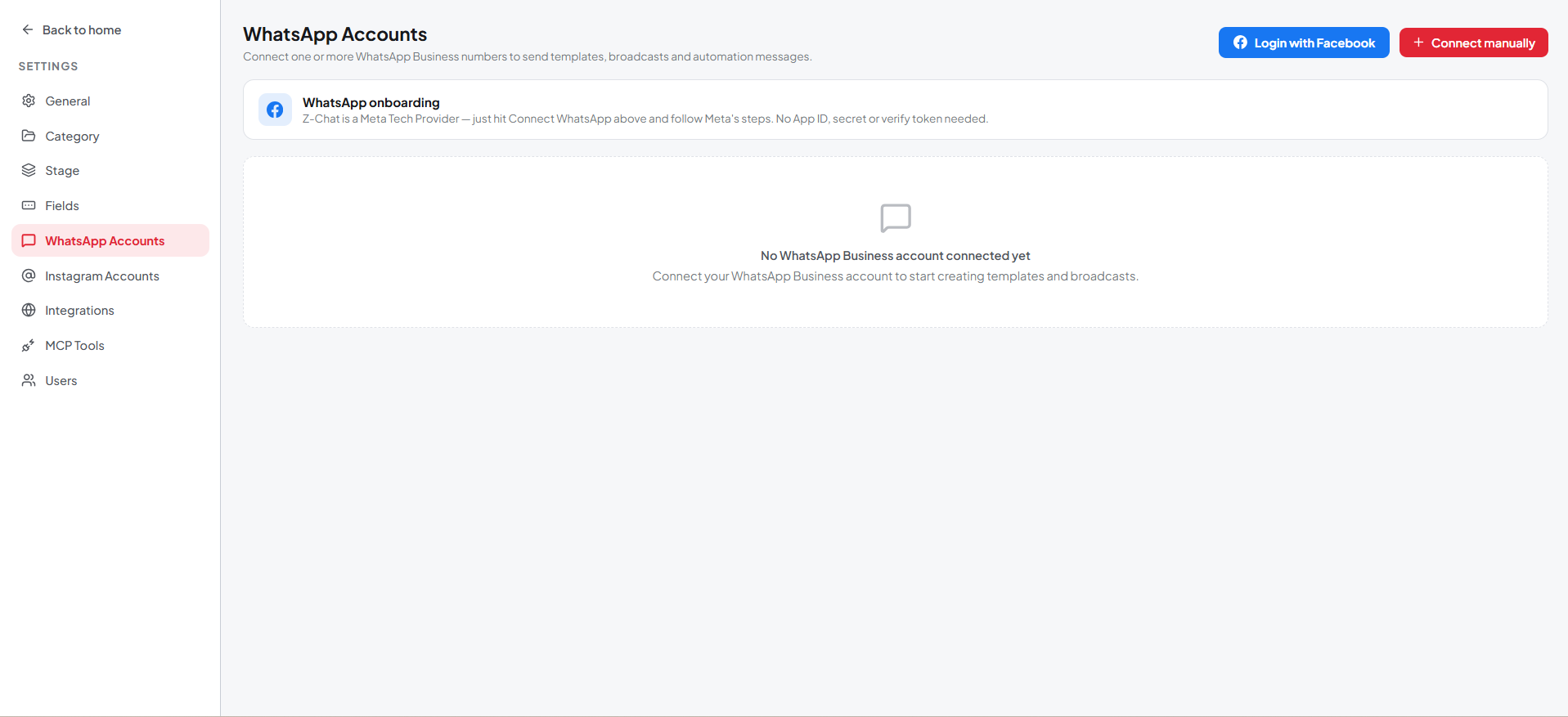Viewport: 1568px width, 717px height.
Task: Click the General gear icon
Action: coord(29,101)
